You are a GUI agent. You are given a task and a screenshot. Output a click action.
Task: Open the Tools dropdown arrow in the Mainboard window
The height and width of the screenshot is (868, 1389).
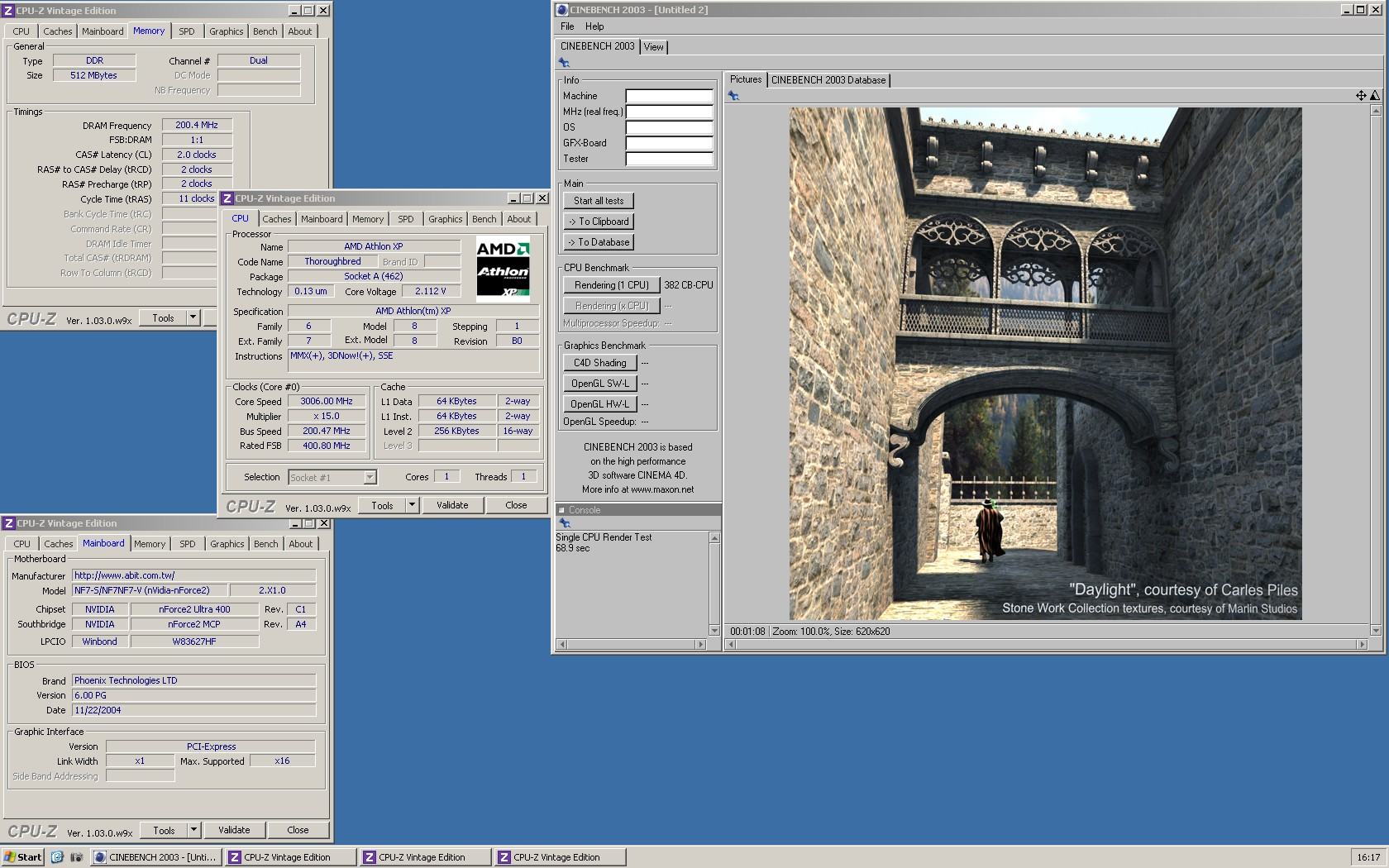pyautogui.click(x=193, y=830)
